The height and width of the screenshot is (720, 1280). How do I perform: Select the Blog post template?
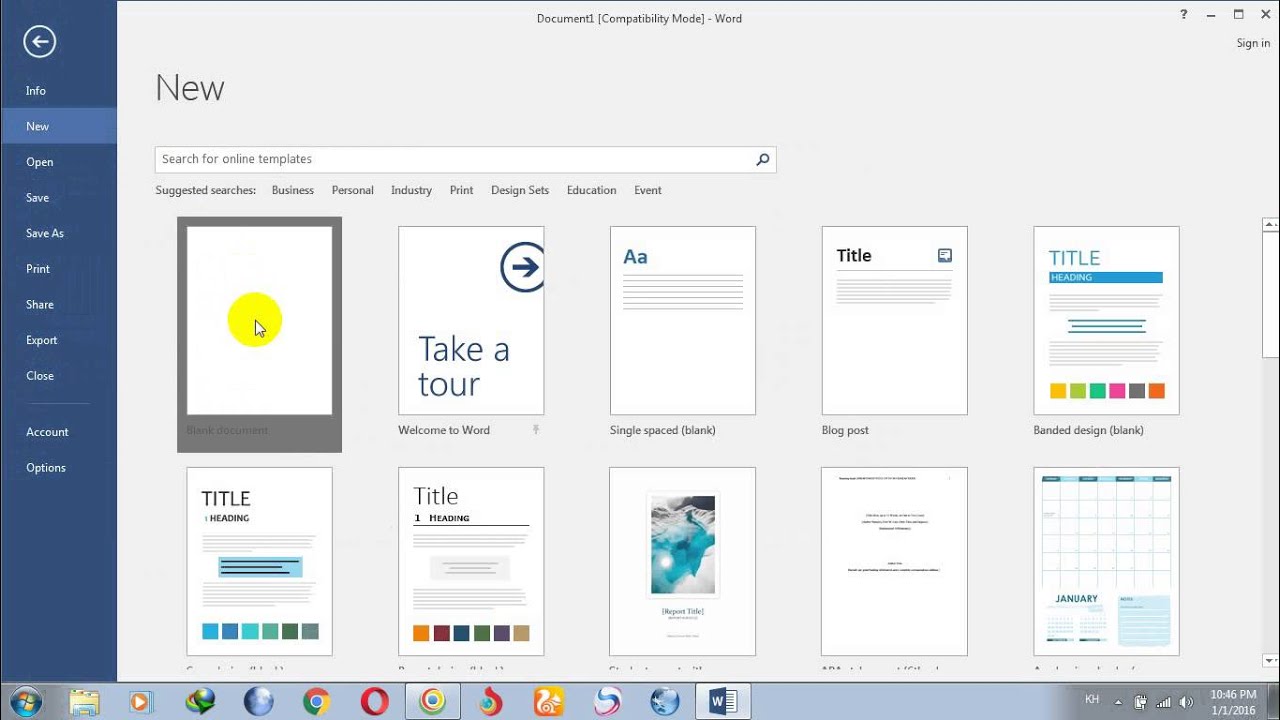pos(895,320)
